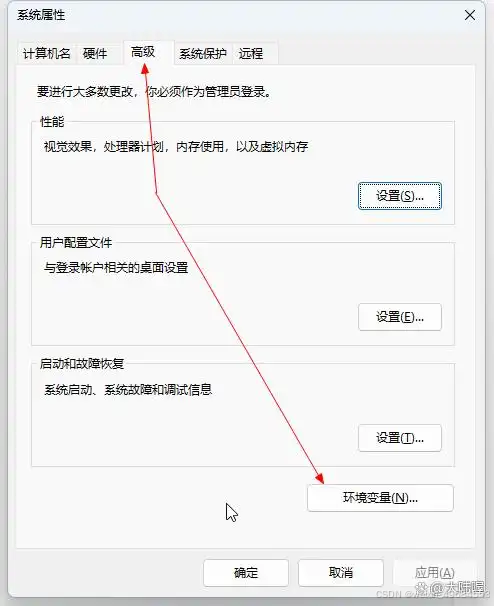494x606 pixels.
Task: Click the 启动和故障恢复 group label
Action: [x=82, y=364]
